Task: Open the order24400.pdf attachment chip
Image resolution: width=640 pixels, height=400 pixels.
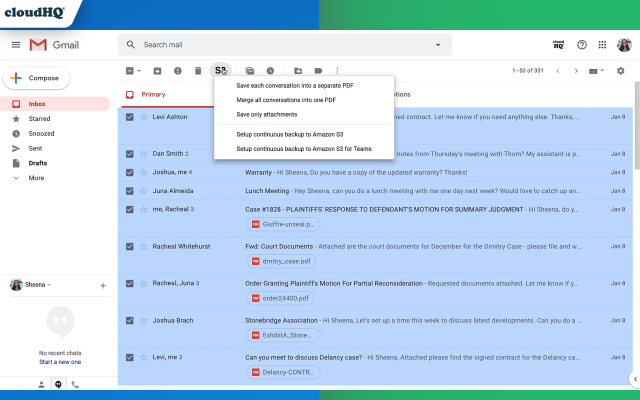Action: pyautogui.click(x=280, y=298)
